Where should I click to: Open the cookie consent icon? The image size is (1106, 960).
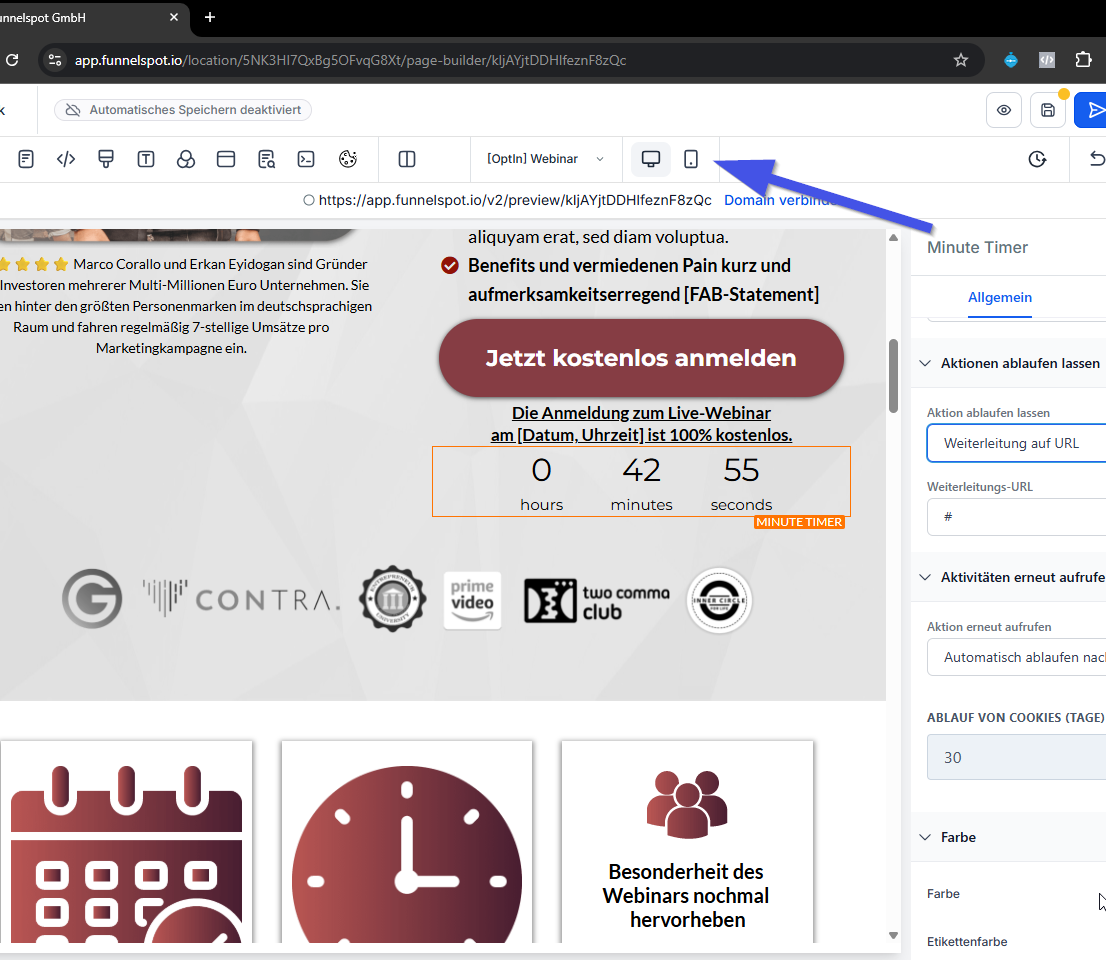point(348,159)
